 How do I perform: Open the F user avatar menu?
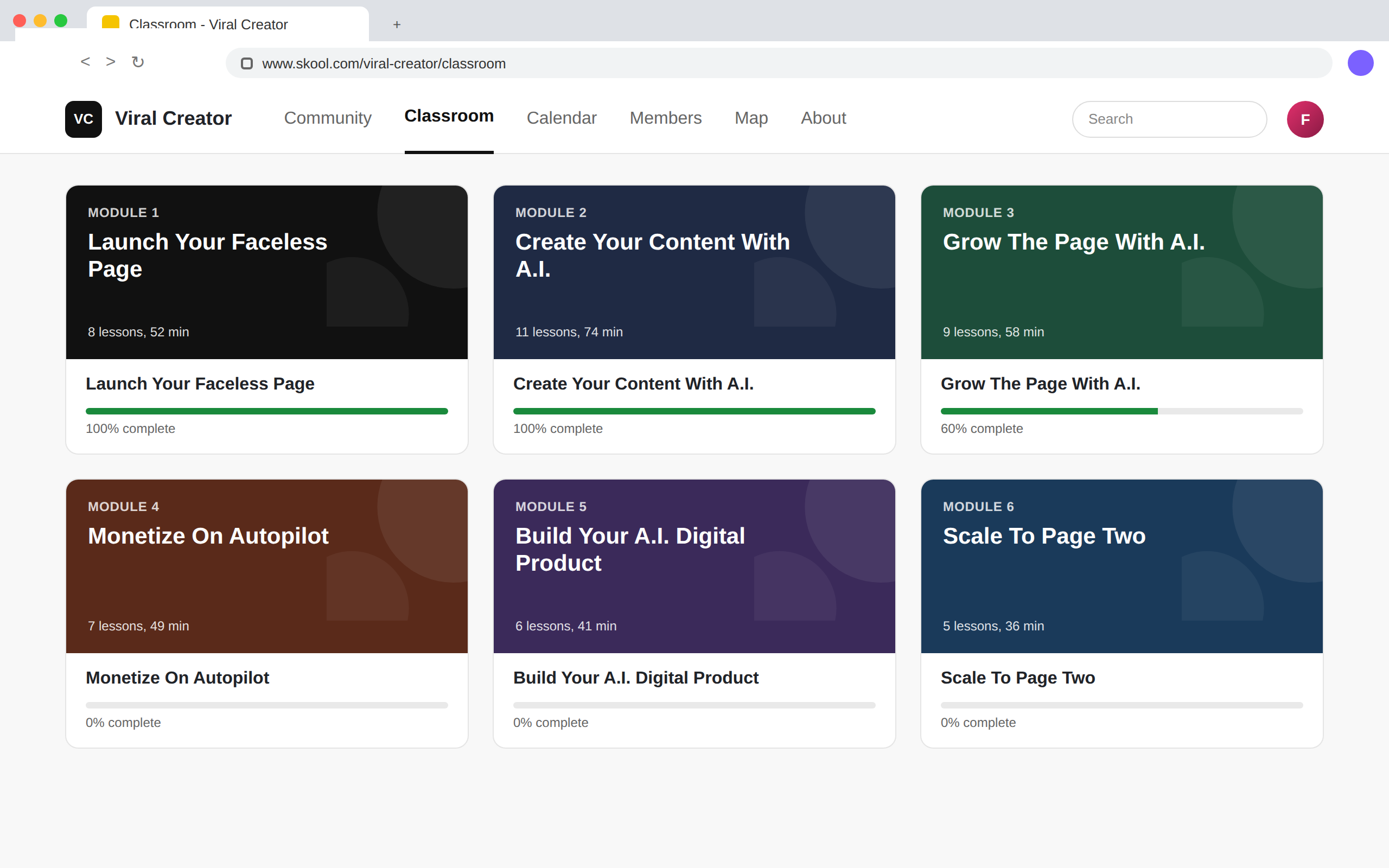1304,119
